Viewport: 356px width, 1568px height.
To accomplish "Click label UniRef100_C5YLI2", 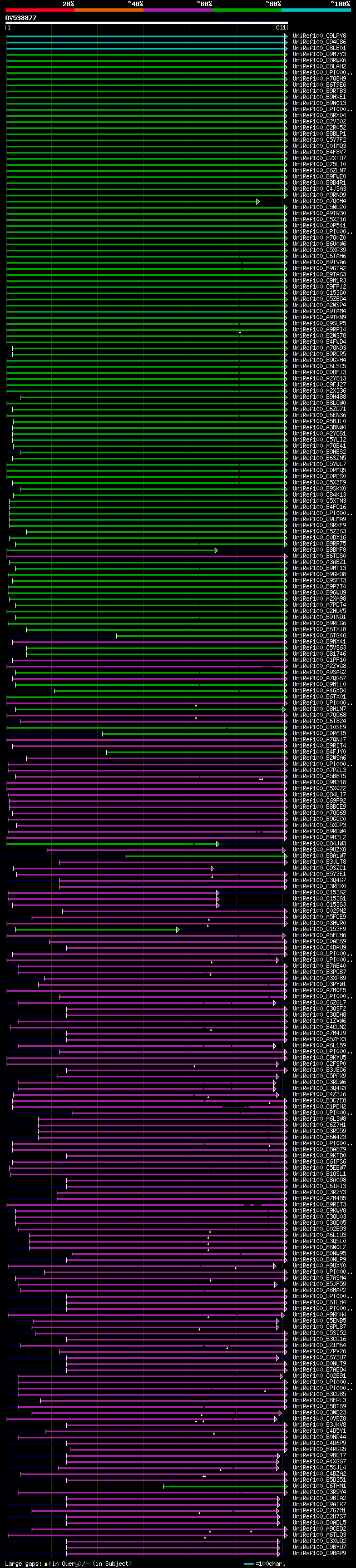I will click(319, 439).
